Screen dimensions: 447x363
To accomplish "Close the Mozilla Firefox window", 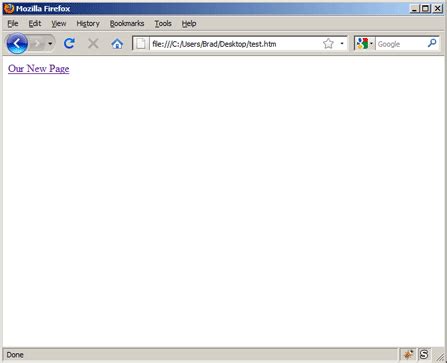I will tap(437, 9).
